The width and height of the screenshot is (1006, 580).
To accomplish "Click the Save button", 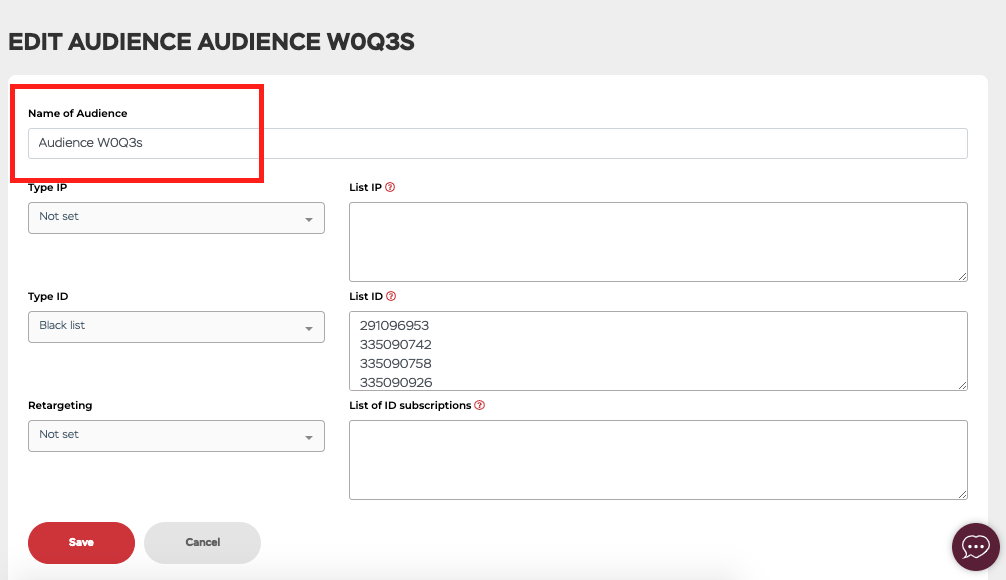I will coord(81,543).
